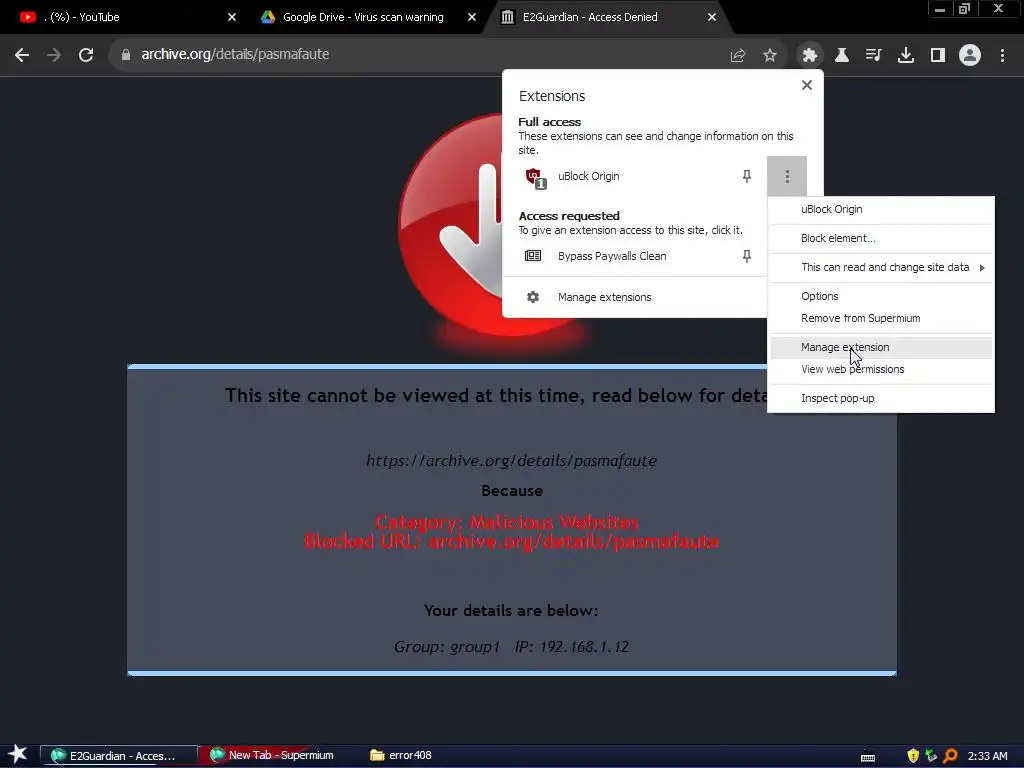Close the YouTube tab
This screenshot has height=768, width=1024.
point(232,17)
